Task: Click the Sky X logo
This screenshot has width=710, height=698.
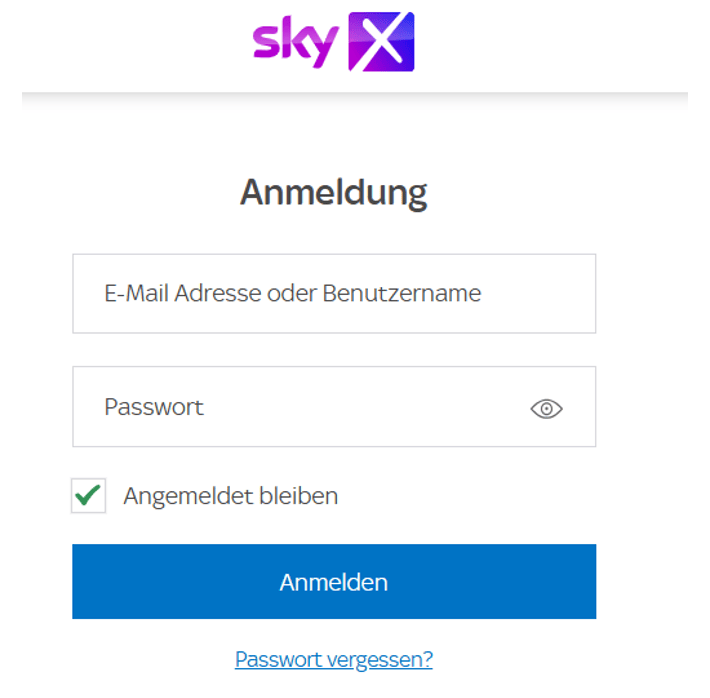Action: click(333, 42)
